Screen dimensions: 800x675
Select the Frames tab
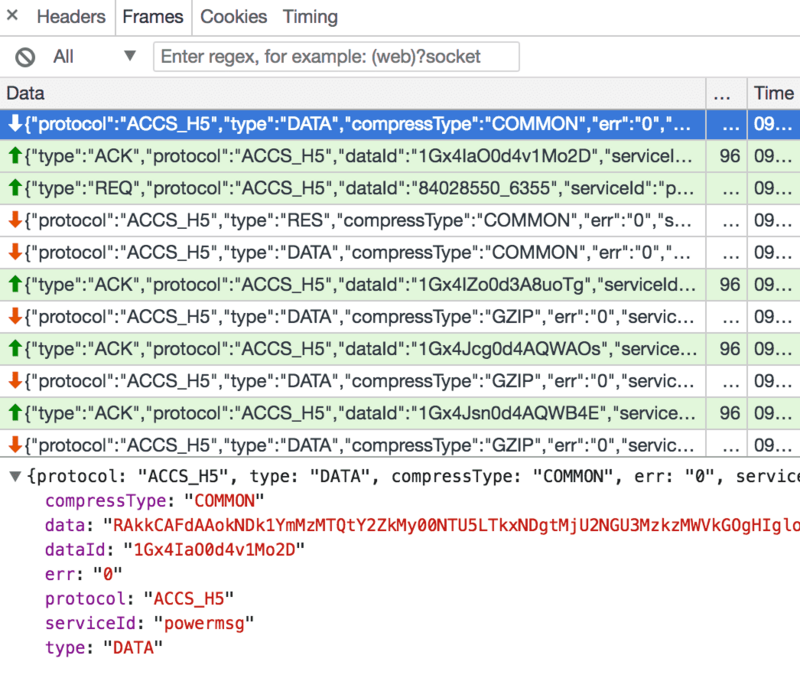pyautogui.click(x=153, y=17)
